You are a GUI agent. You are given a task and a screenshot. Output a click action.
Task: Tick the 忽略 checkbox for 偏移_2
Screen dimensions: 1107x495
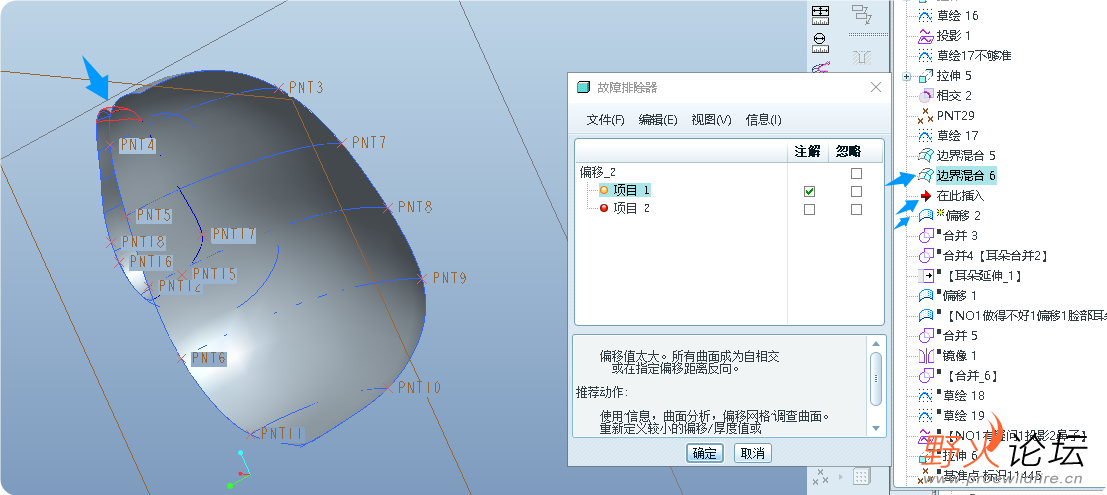pos(856,173)
